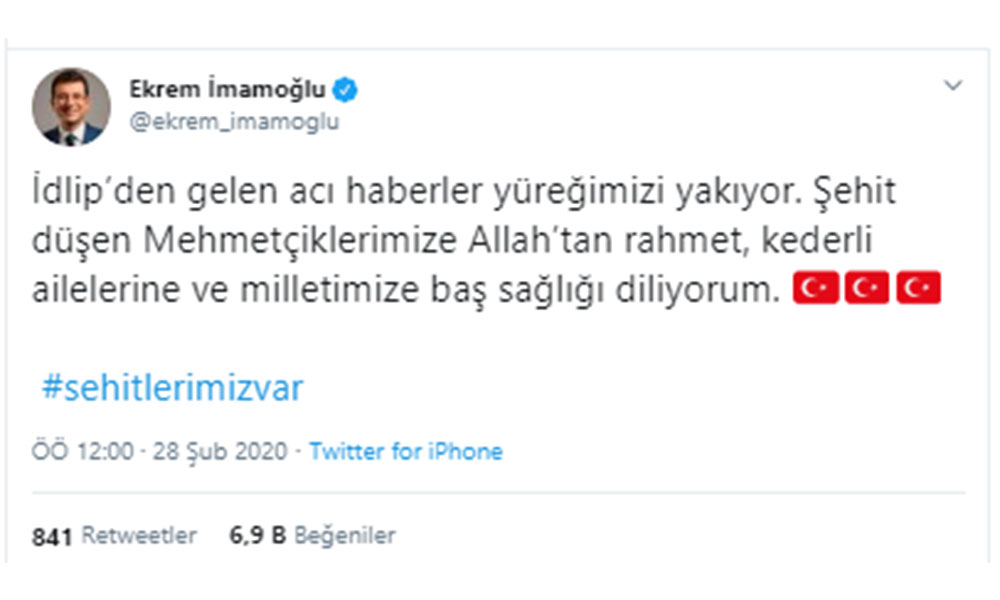Open the Ekrem İmamoğlu display name link

227,90
